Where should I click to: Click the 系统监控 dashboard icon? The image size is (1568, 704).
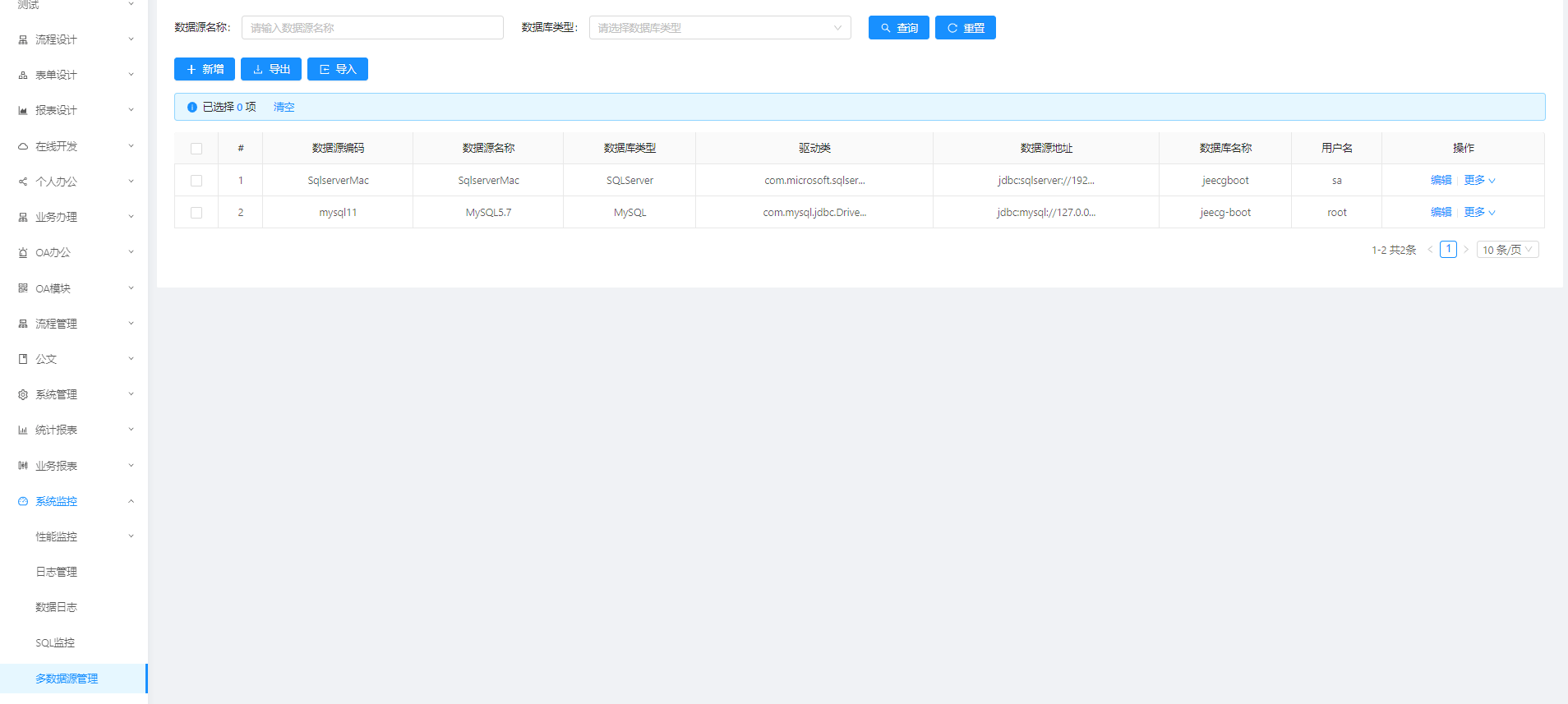[23, 501]
